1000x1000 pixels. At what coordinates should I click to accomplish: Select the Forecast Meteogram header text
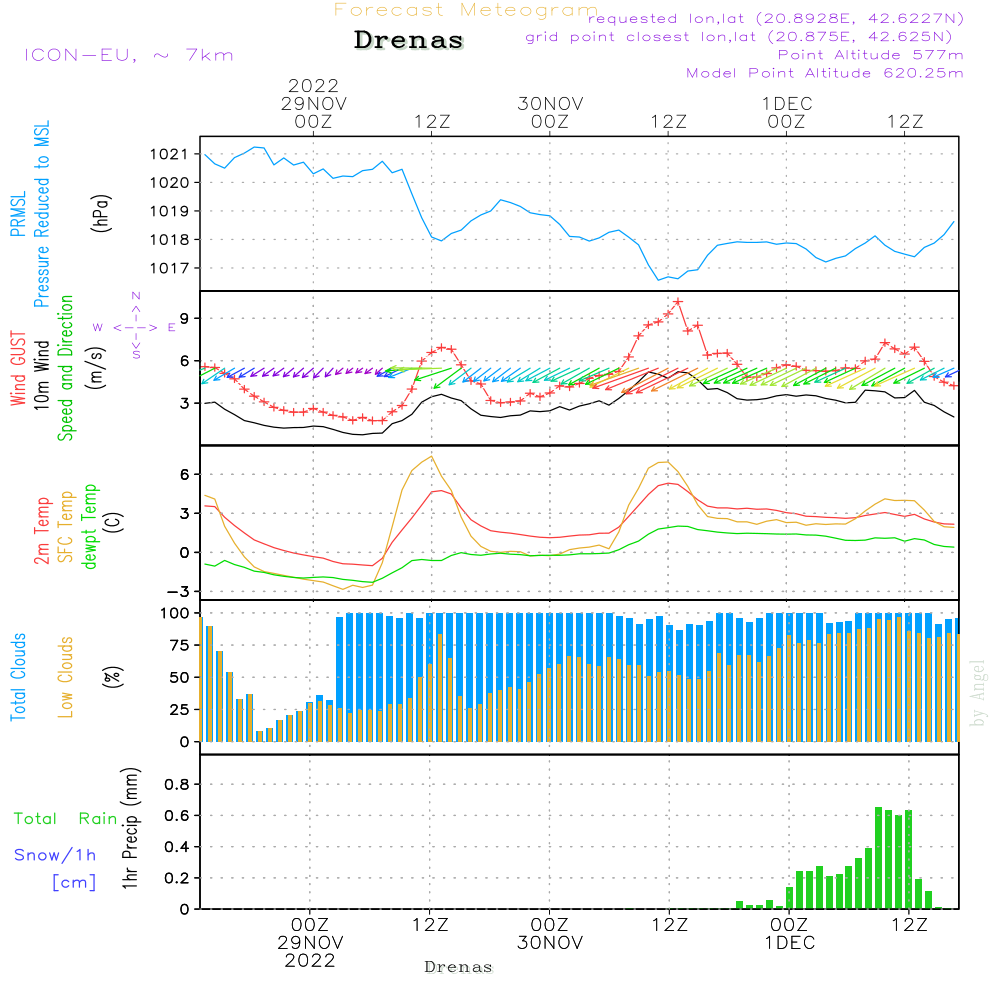point(466,10)
